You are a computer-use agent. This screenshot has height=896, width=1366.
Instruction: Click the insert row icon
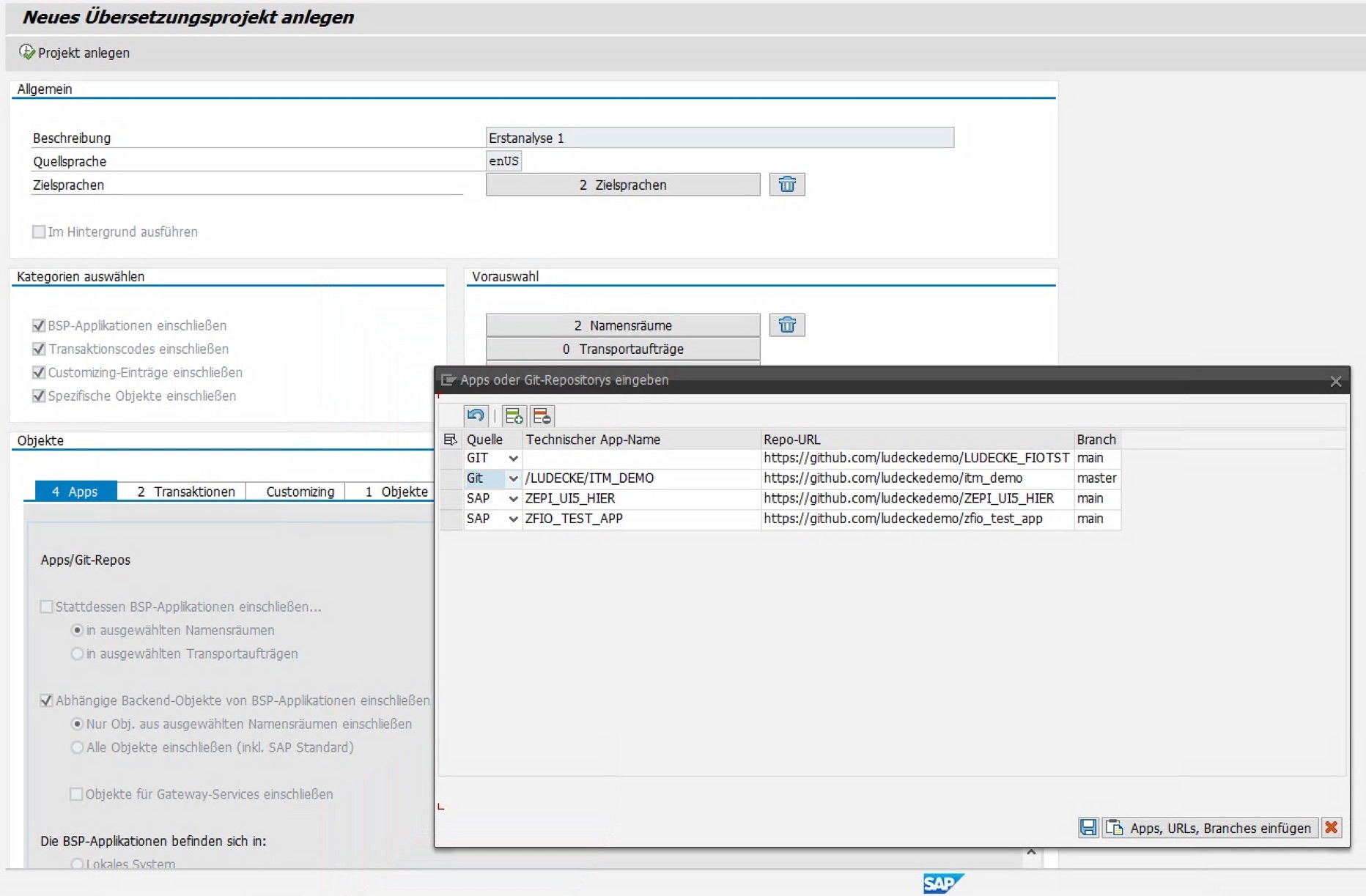pyautogui.click(x=514, y=416)
